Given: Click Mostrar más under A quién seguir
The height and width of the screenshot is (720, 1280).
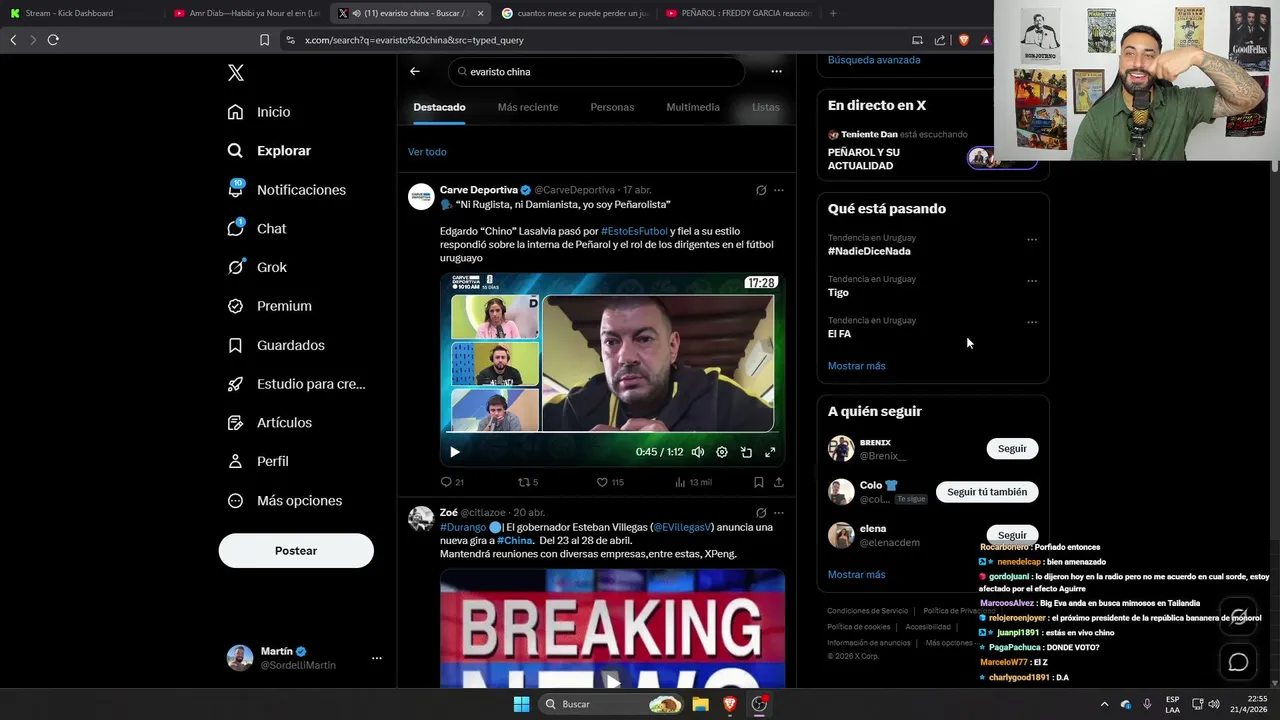Looking at the screenshot, I should (856, 575).
